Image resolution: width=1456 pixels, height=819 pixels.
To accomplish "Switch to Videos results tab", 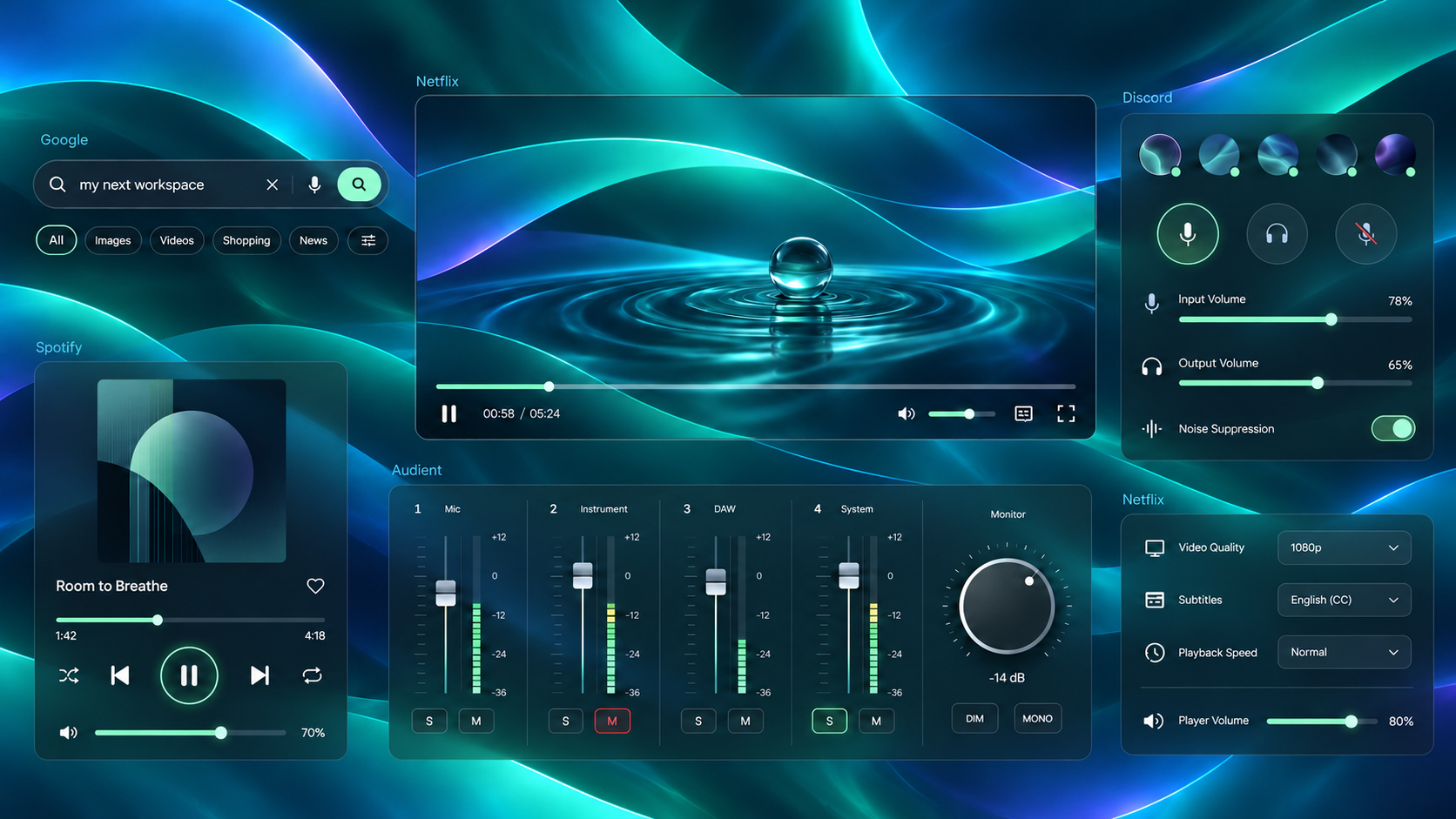I will click(177, 240).
